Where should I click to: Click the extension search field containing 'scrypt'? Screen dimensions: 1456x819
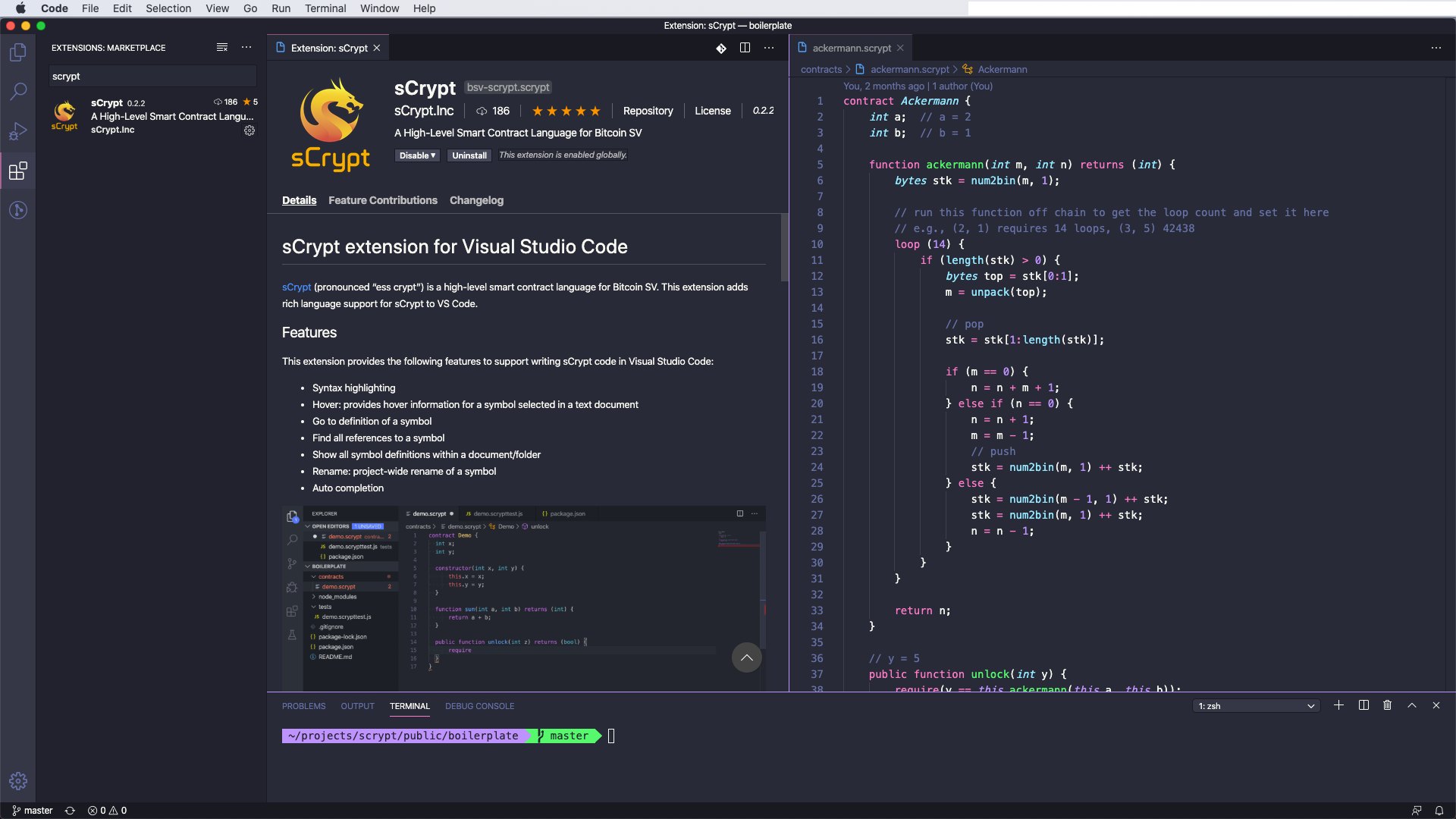click(x=152, y=76)
